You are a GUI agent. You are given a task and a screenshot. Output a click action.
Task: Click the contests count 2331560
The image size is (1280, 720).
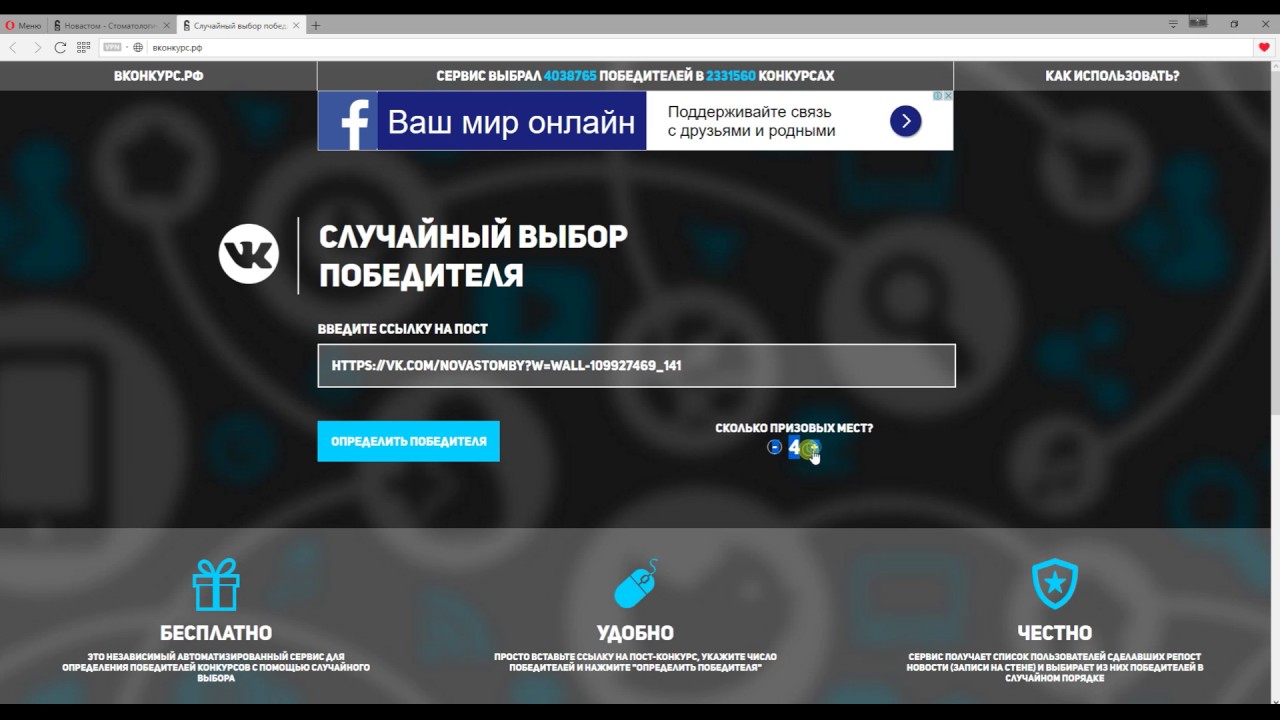(x=731, y=75)
